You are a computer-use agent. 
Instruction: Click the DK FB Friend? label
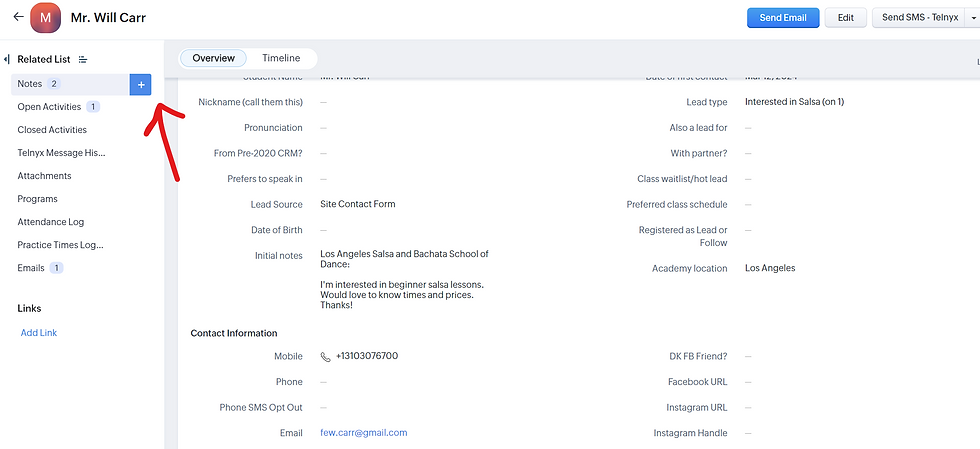click(x=698, y=356)
